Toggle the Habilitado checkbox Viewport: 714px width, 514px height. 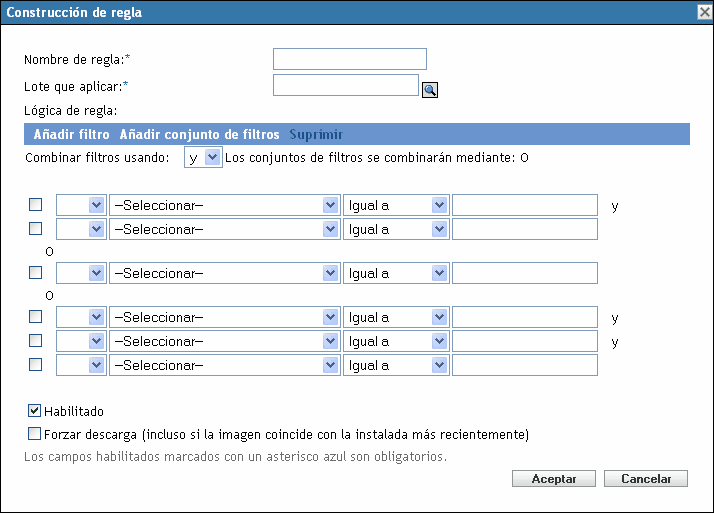point(35,410)
